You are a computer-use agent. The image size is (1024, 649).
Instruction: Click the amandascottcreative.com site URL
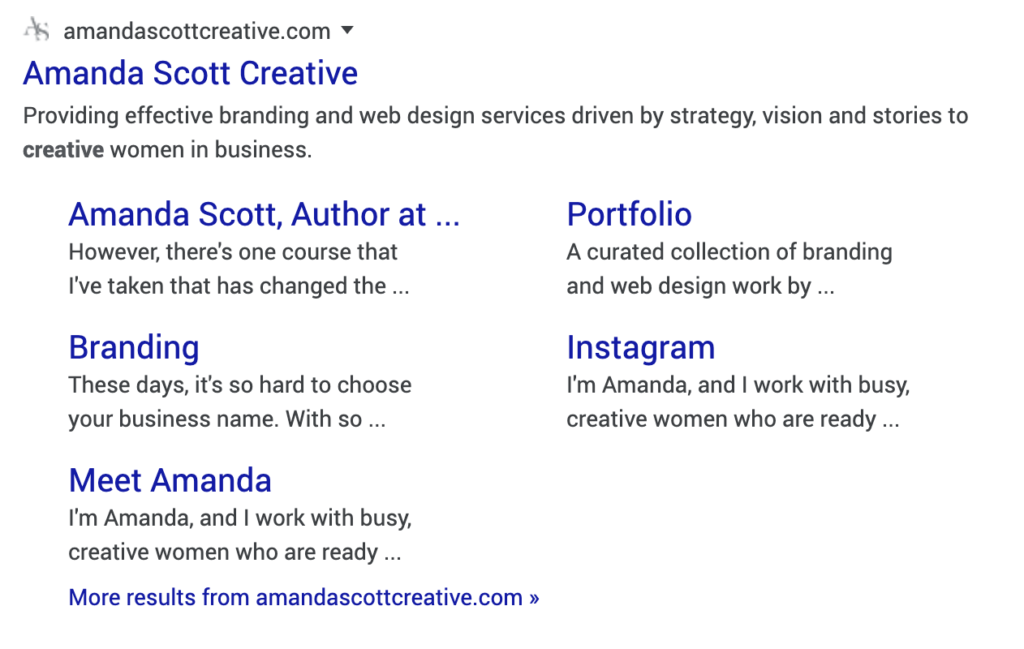[x=196, y=31]
